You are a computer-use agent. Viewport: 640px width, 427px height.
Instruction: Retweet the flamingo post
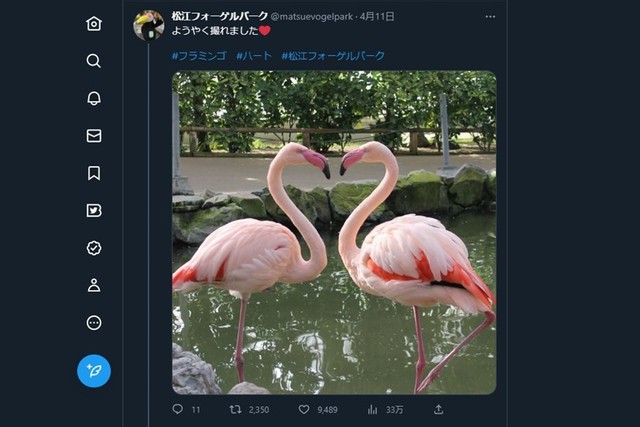point(236,409)
